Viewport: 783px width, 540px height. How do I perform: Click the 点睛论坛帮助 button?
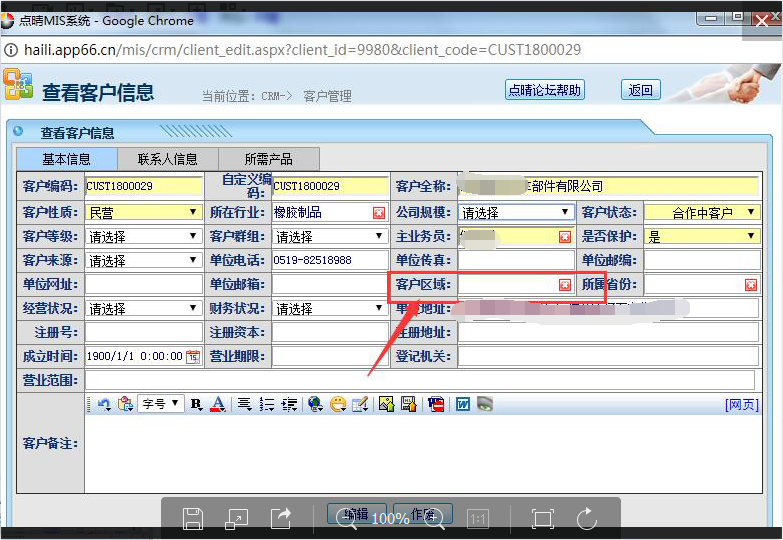click(x=545, y=90)
